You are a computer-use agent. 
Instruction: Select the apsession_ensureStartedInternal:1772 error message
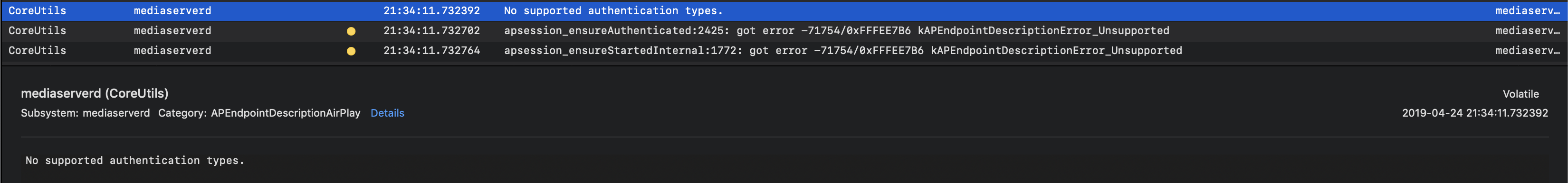click(843, 50)
